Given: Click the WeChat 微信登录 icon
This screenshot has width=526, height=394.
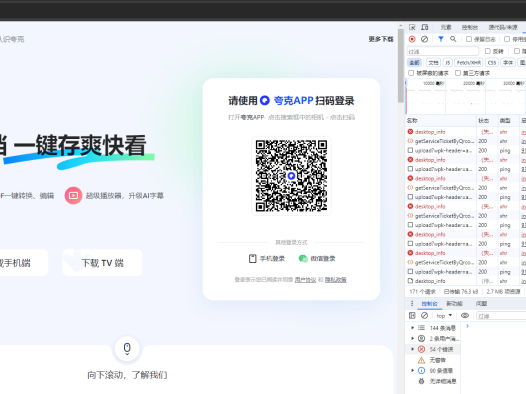Looking at the screenshot, I should pos(303,259).
